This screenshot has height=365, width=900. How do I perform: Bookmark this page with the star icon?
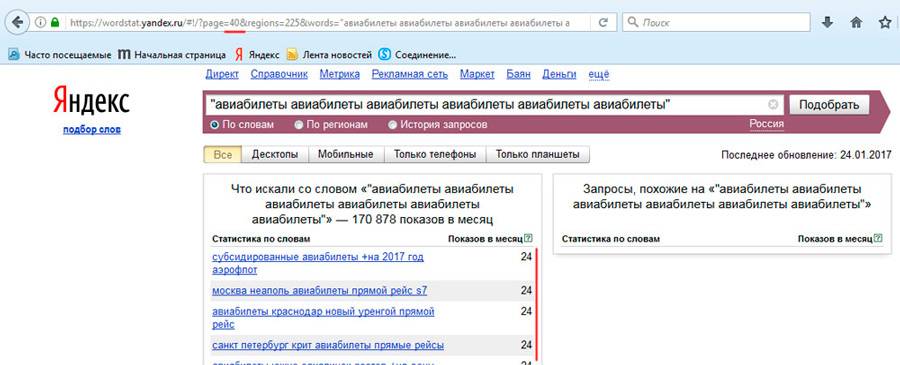tap(885, 22)
